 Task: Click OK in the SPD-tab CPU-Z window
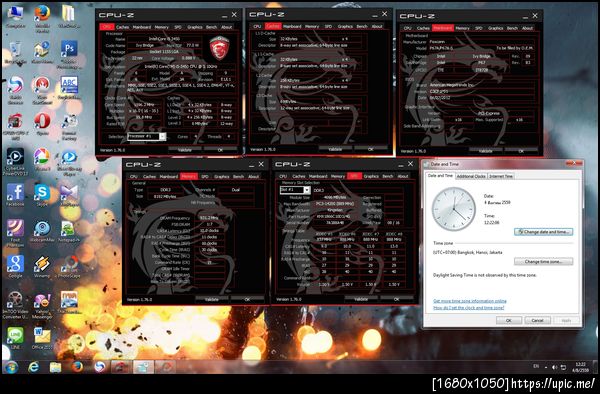pyautogui.click(x=396, y=299)
